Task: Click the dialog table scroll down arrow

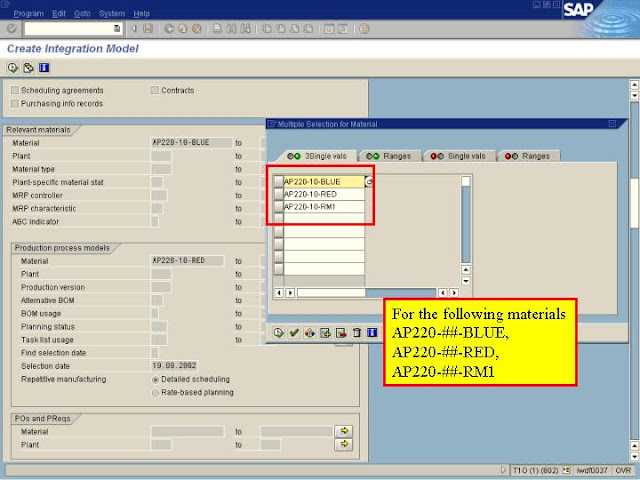Action: click(x=466, y=281)
